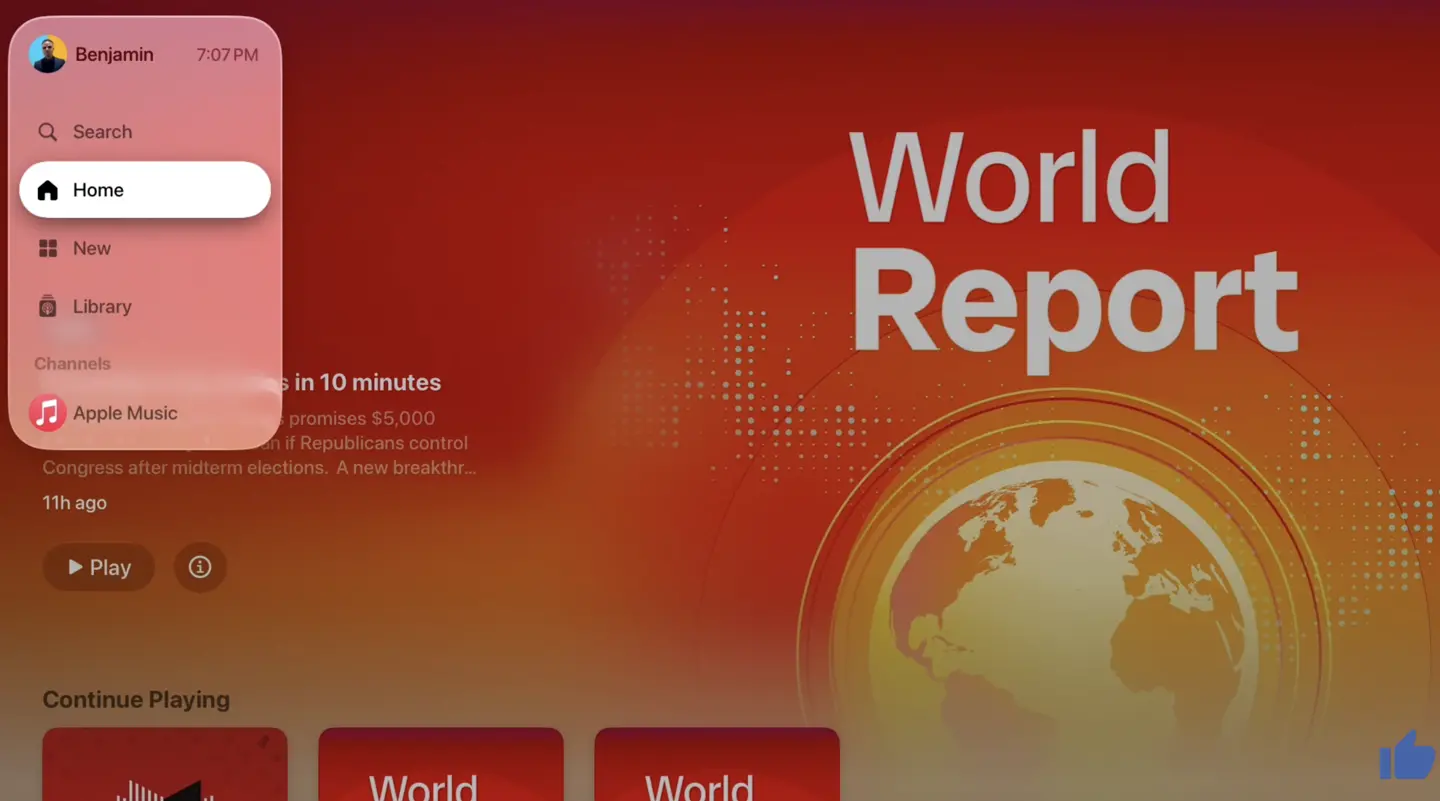Click the Continue Playing section heading

(x=136, y=700)
